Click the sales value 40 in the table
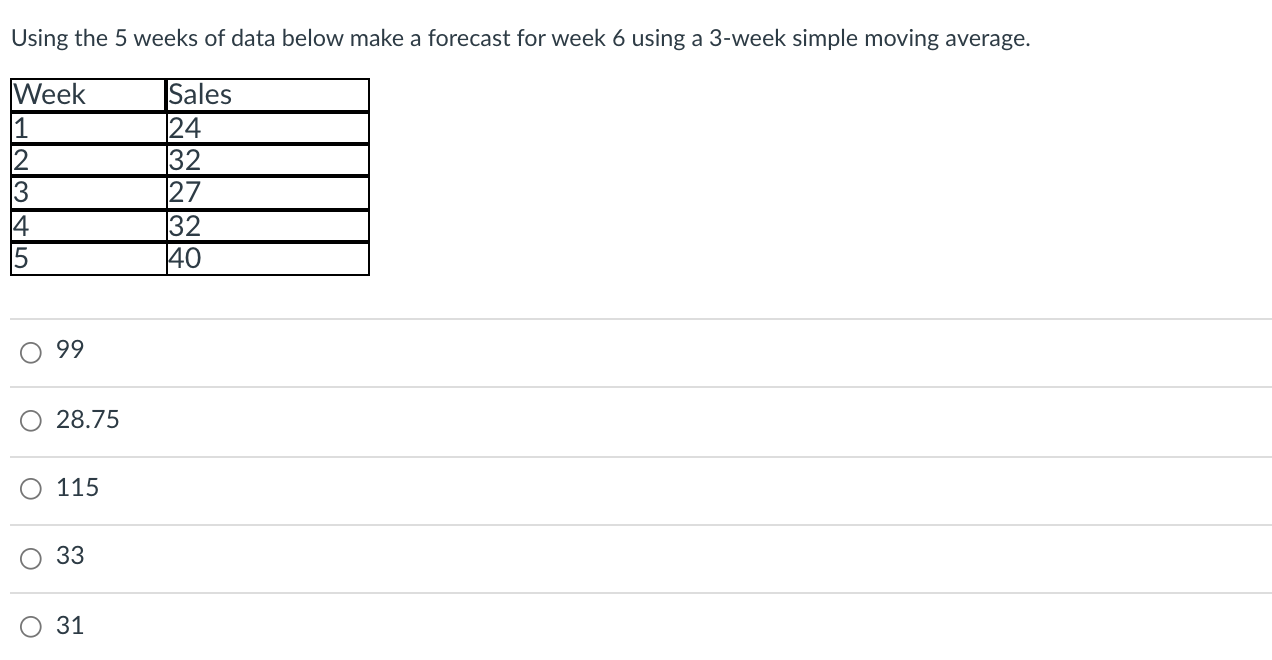This screenshot has height=660, width=1272. 182,258
